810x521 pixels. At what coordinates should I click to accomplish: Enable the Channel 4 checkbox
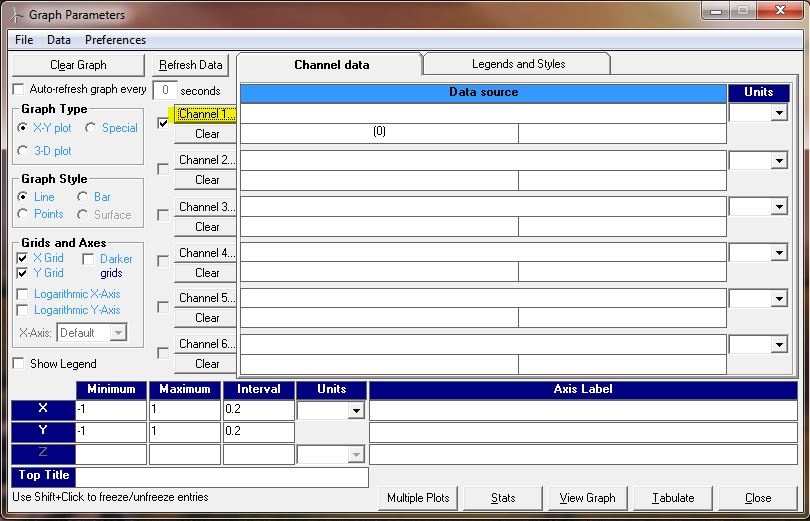click(x=163, y=261)
